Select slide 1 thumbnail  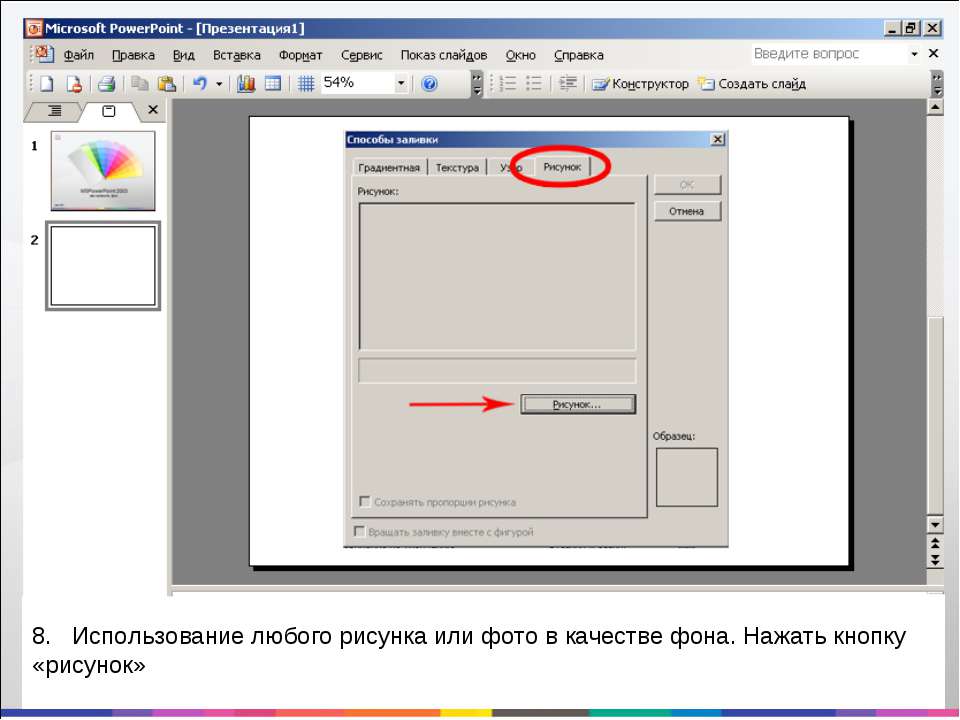pyautogui.click(x=103, y=170)
